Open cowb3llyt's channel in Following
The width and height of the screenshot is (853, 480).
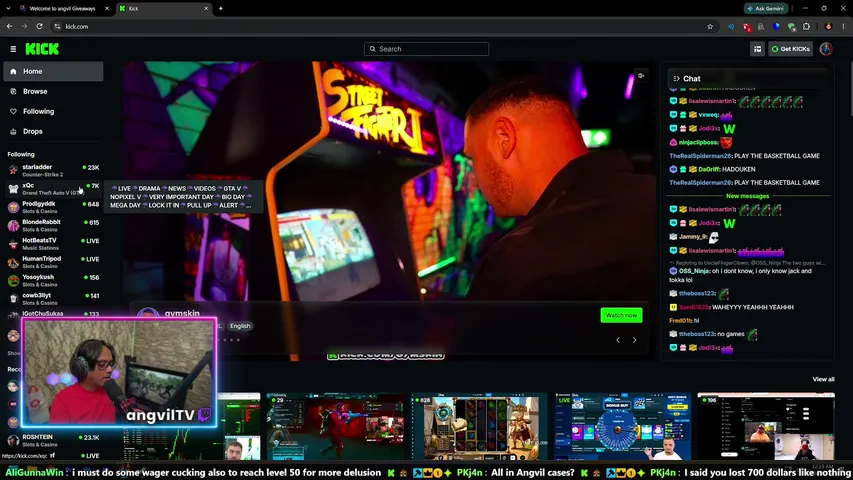coord(53,299)
